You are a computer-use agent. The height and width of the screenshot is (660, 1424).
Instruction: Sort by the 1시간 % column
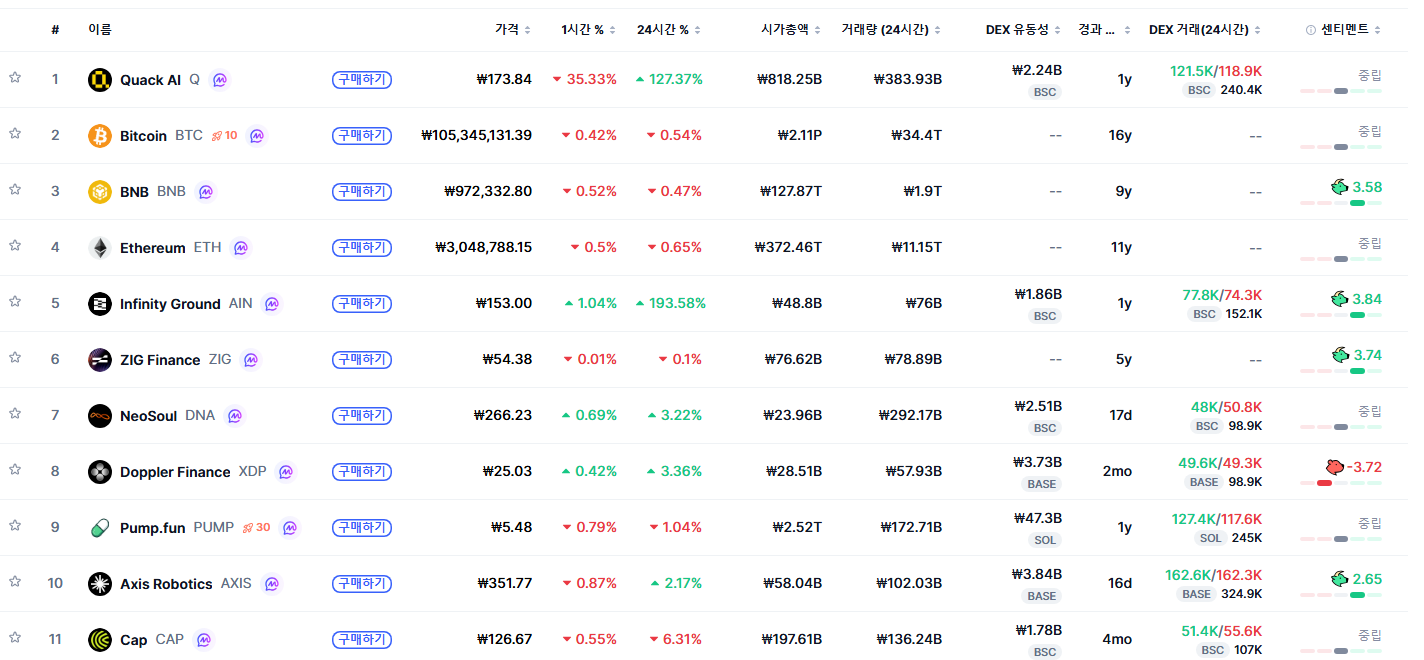click(589, 30)
